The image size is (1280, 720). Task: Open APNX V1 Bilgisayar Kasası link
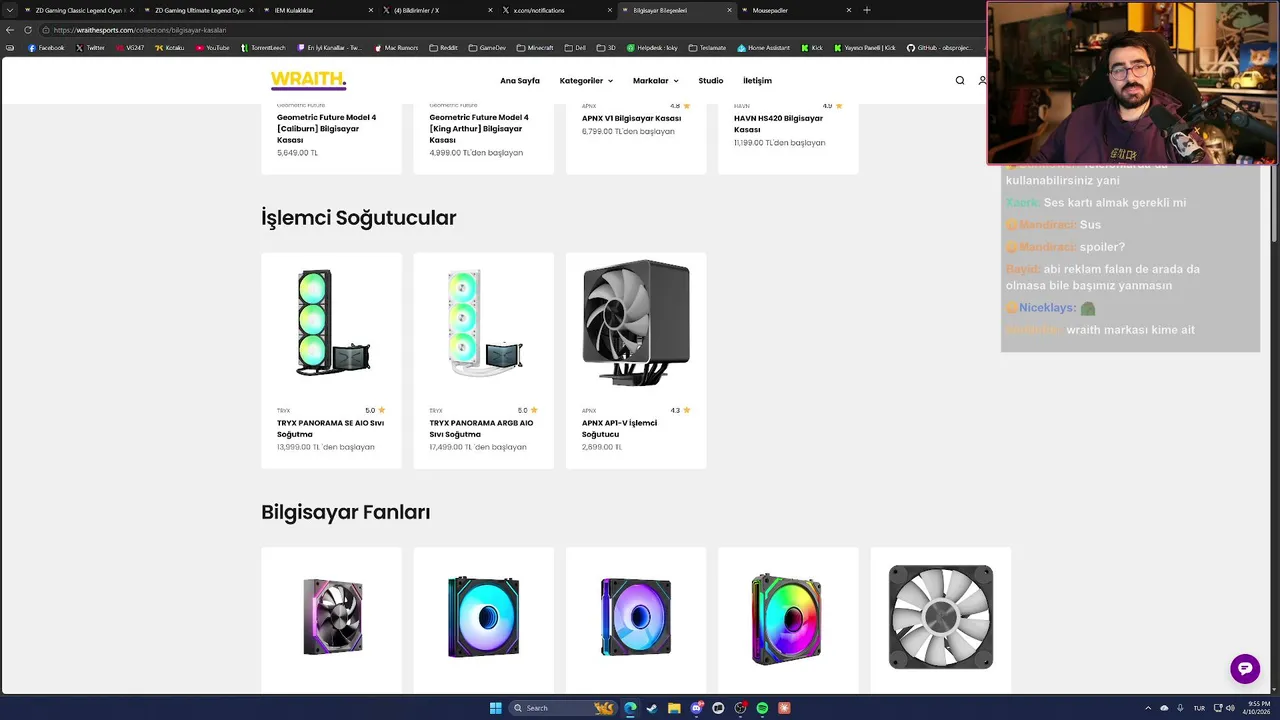pyautogui.click(x=631, y=118)
